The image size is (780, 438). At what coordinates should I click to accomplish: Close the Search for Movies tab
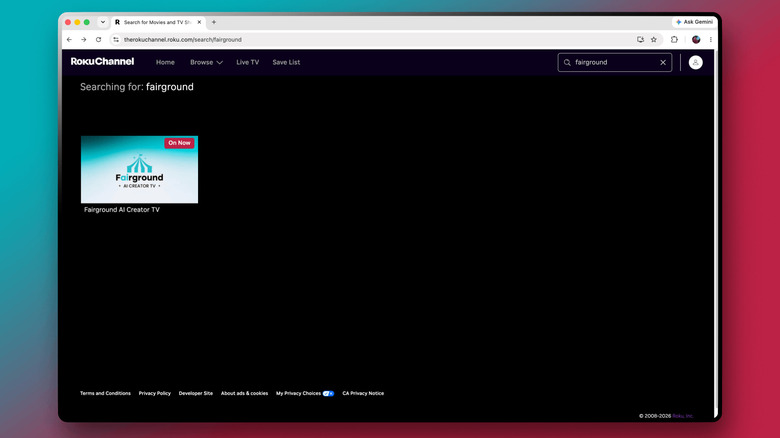point(199,22)
